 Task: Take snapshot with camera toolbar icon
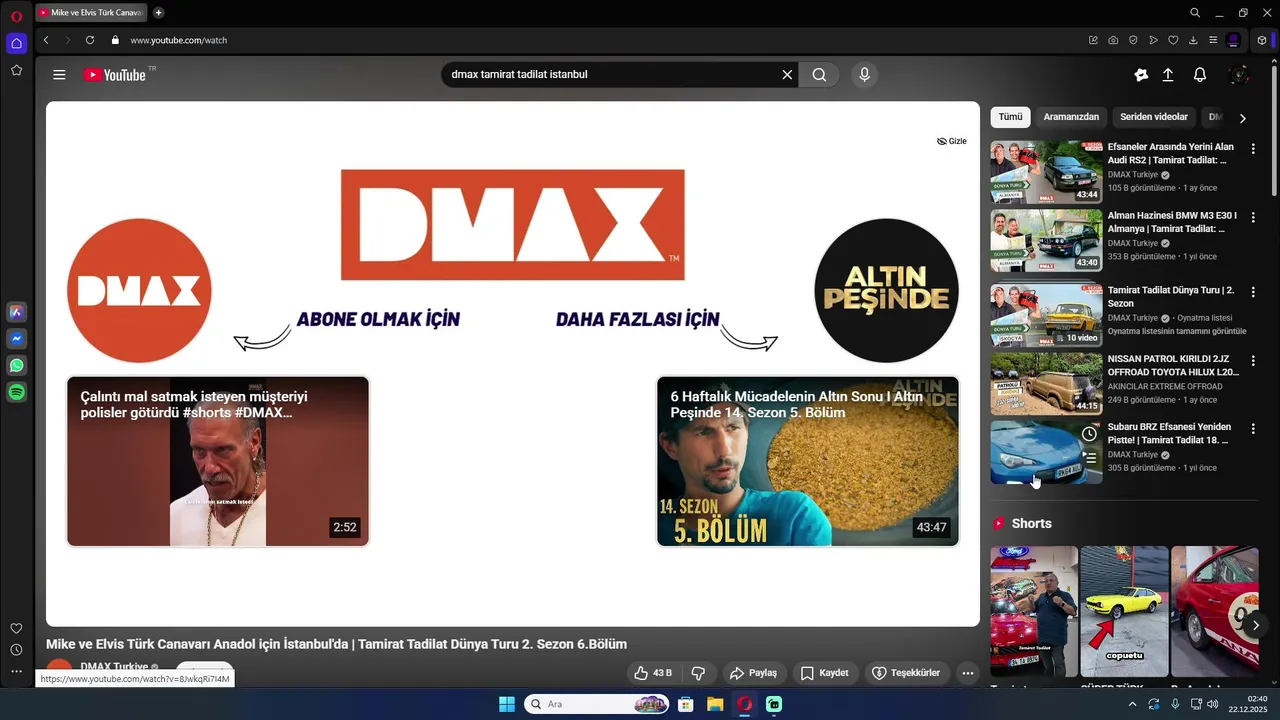[x=1113, y=40]
